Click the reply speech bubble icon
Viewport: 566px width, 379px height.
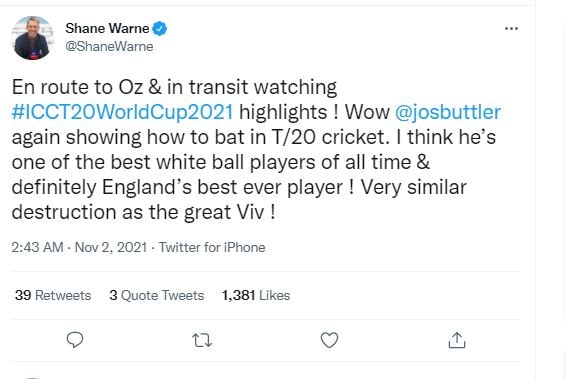(x=75, y=340)
